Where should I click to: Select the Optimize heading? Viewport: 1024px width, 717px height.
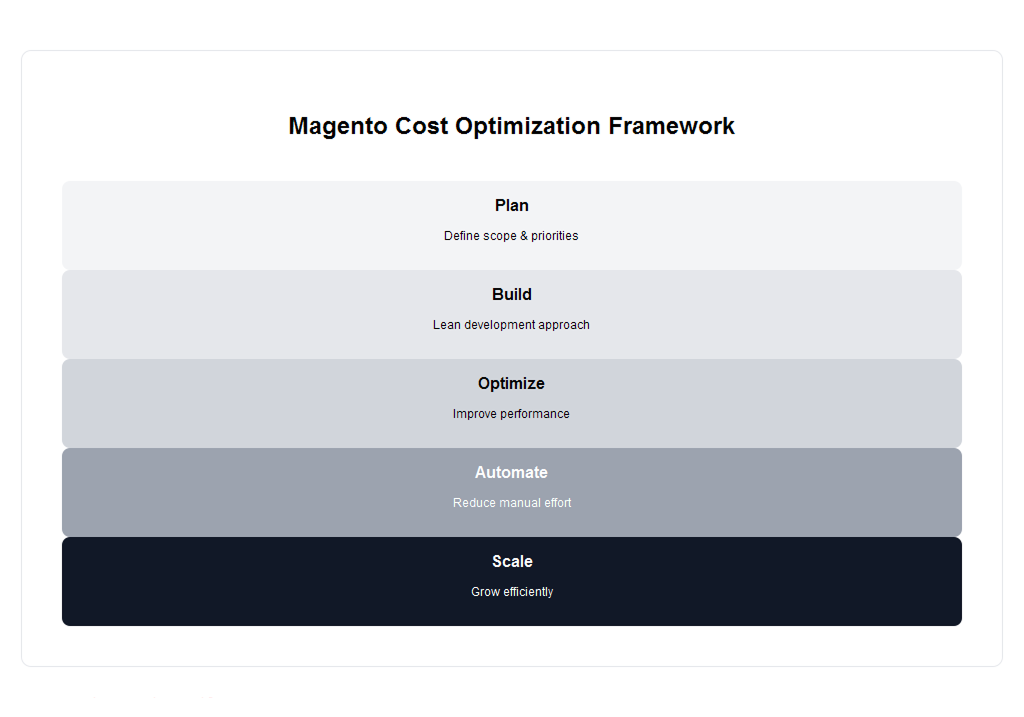point(511,383)
